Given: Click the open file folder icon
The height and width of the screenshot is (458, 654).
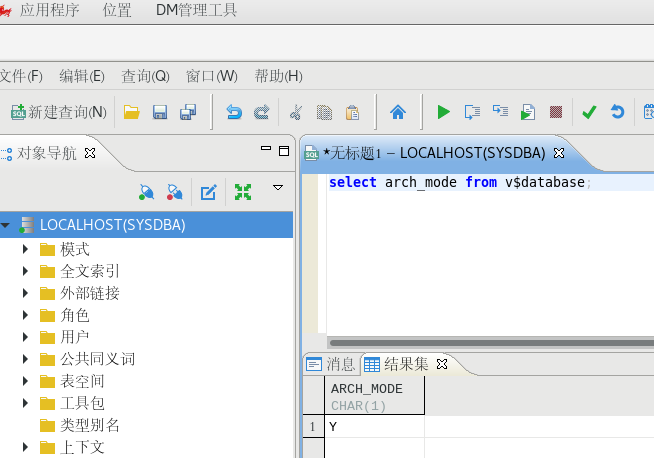Looking at the screenshot, I should click(131, 112).
